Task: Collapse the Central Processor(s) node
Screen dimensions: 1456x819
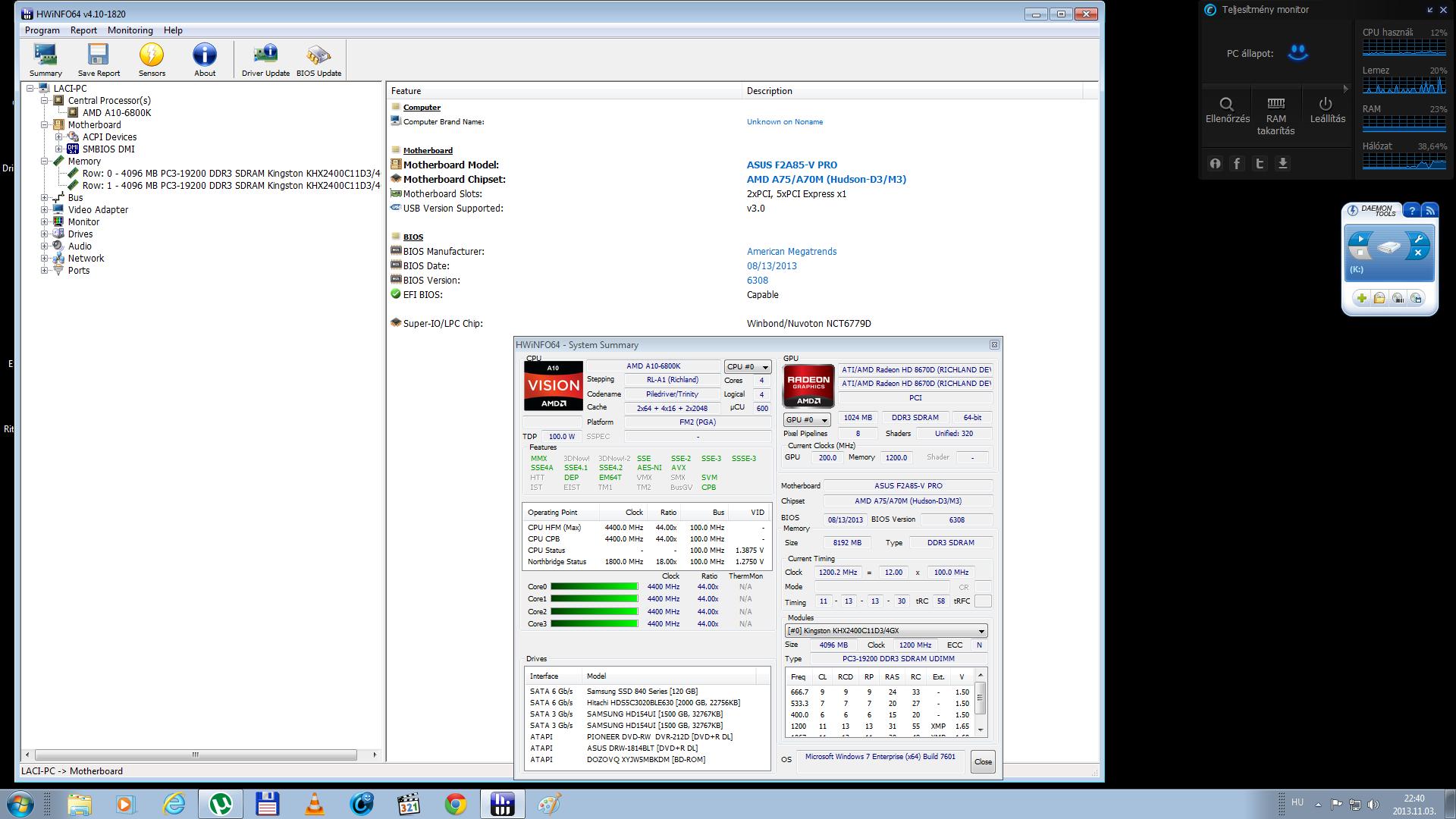Action: click(45, 101)
